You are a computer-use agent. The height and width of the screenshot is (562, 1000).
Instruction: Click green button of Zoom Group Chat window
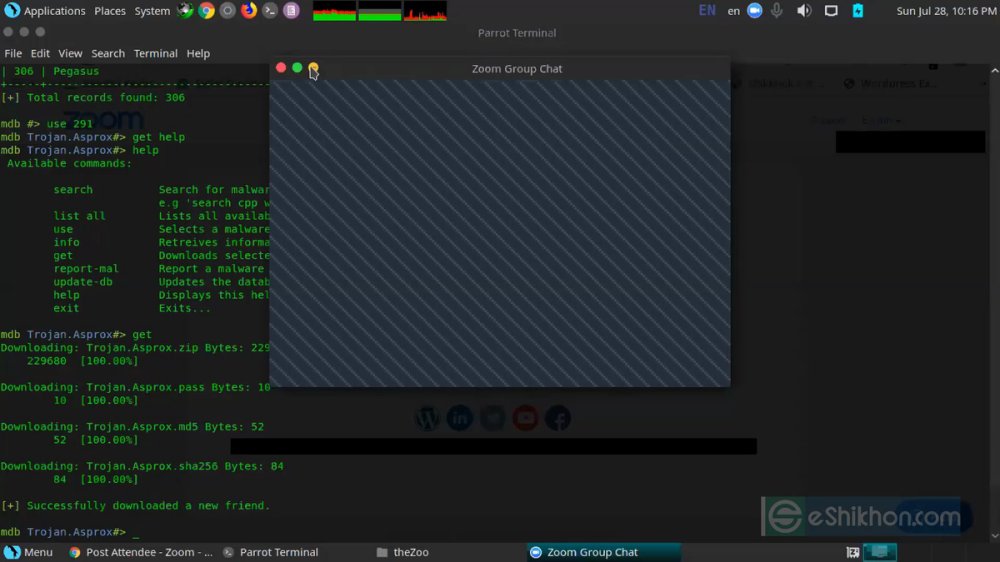[297, 68]
